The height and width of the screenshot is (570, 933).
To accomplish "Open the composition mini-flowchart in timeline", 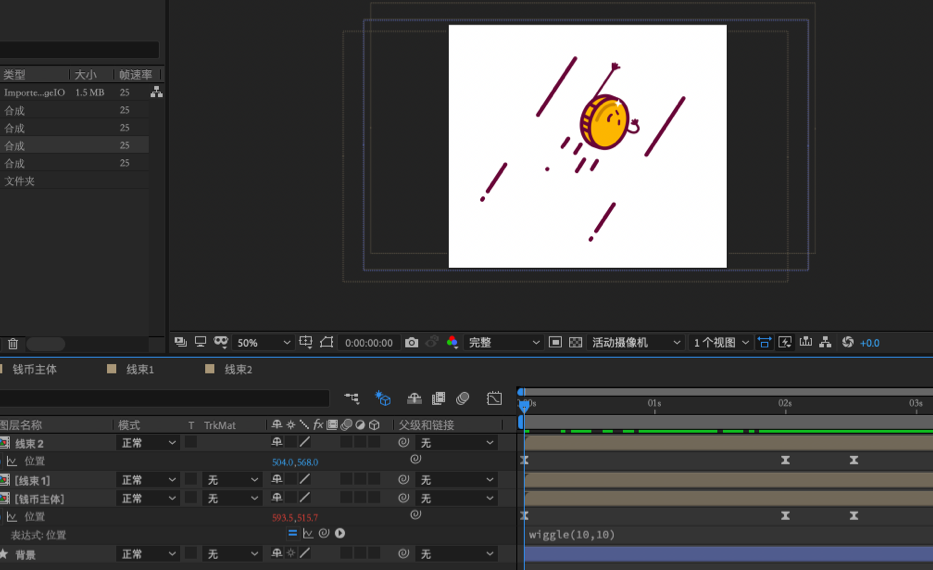I will click(352, 398).
